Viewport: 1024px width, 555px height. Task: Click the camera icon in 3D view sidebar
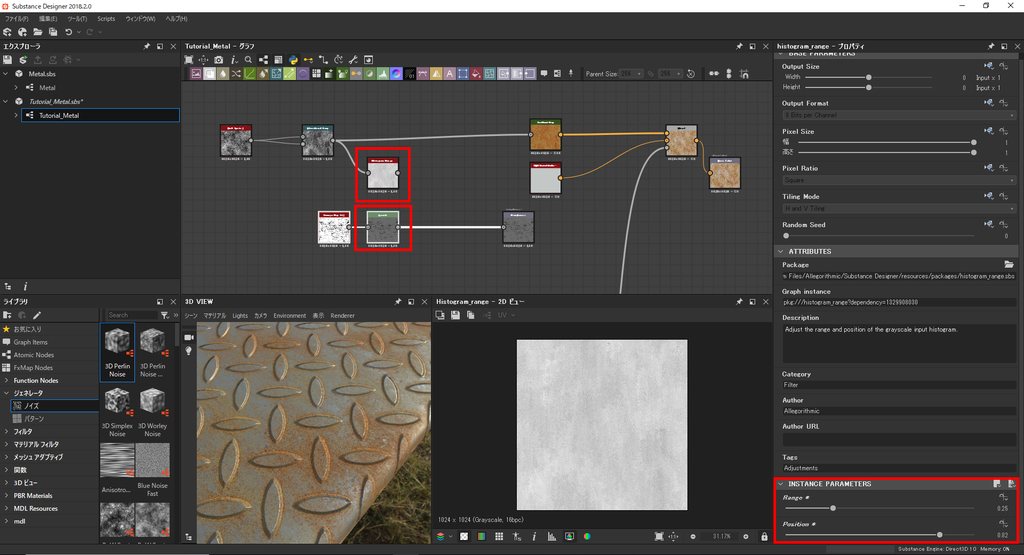click(189, 337)
